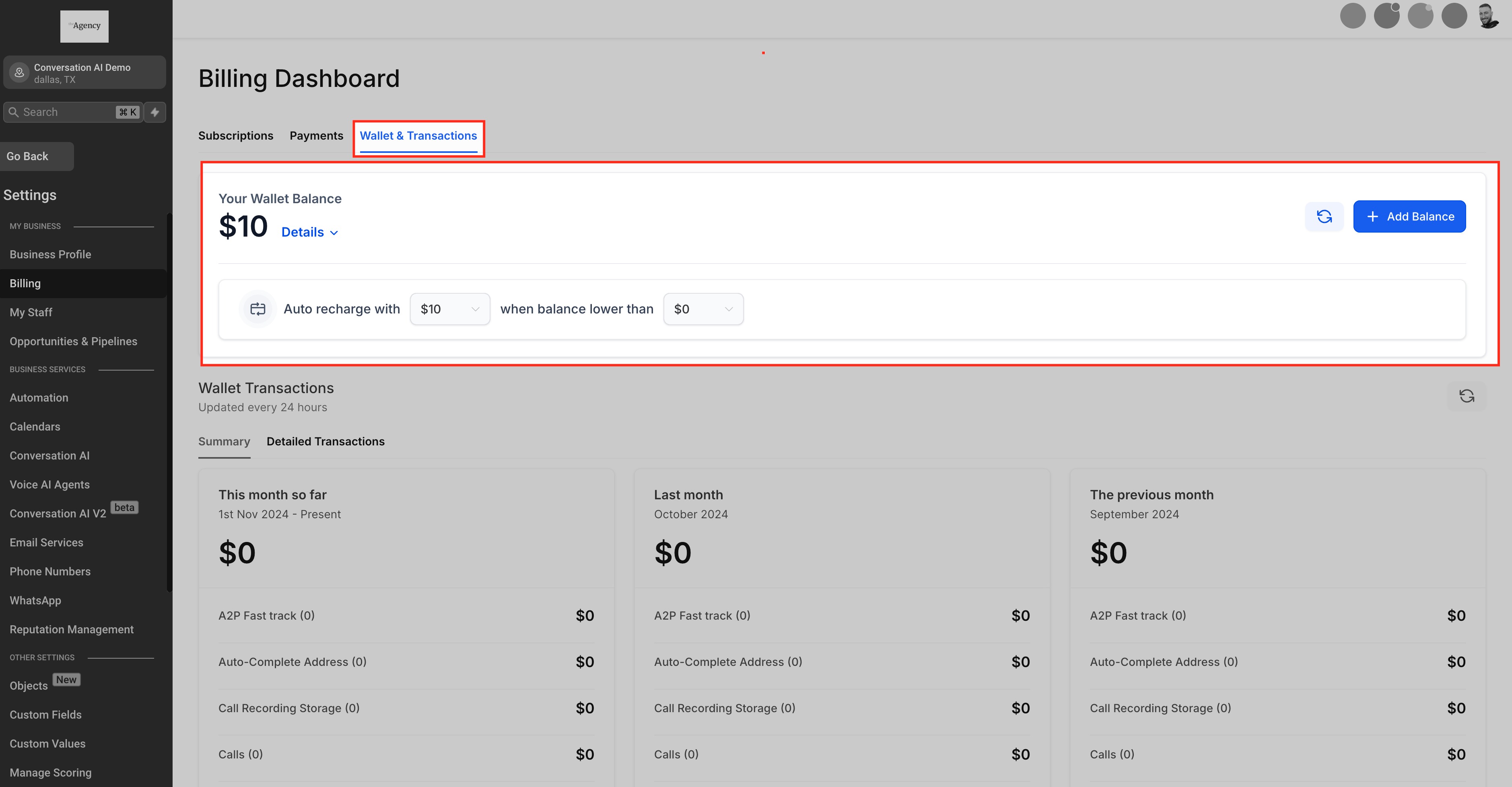Open the $10 auto recharge amount dropdown

click(449, 309)
